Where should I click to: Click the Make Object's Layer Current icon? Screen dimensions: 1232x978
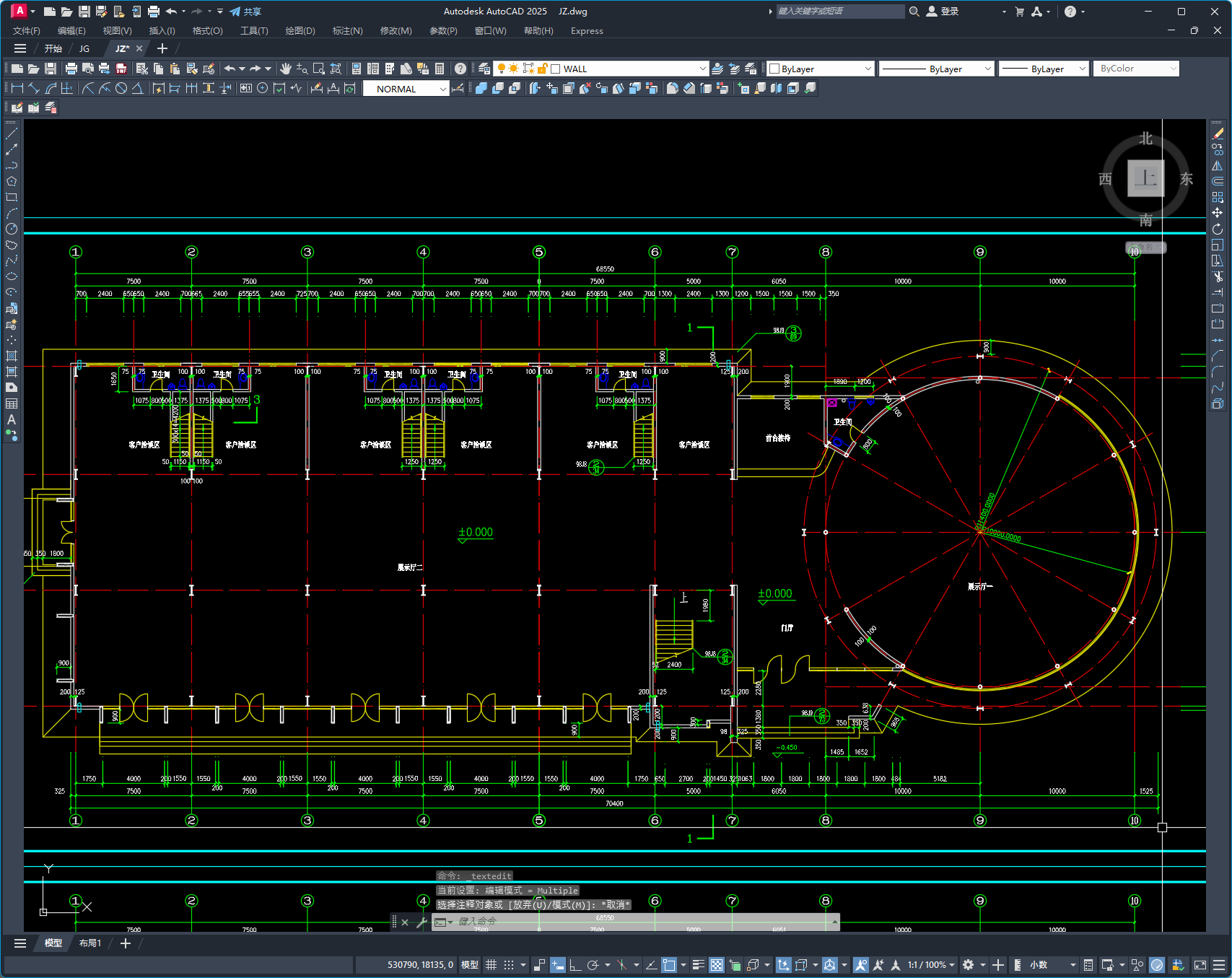point(717,69)
